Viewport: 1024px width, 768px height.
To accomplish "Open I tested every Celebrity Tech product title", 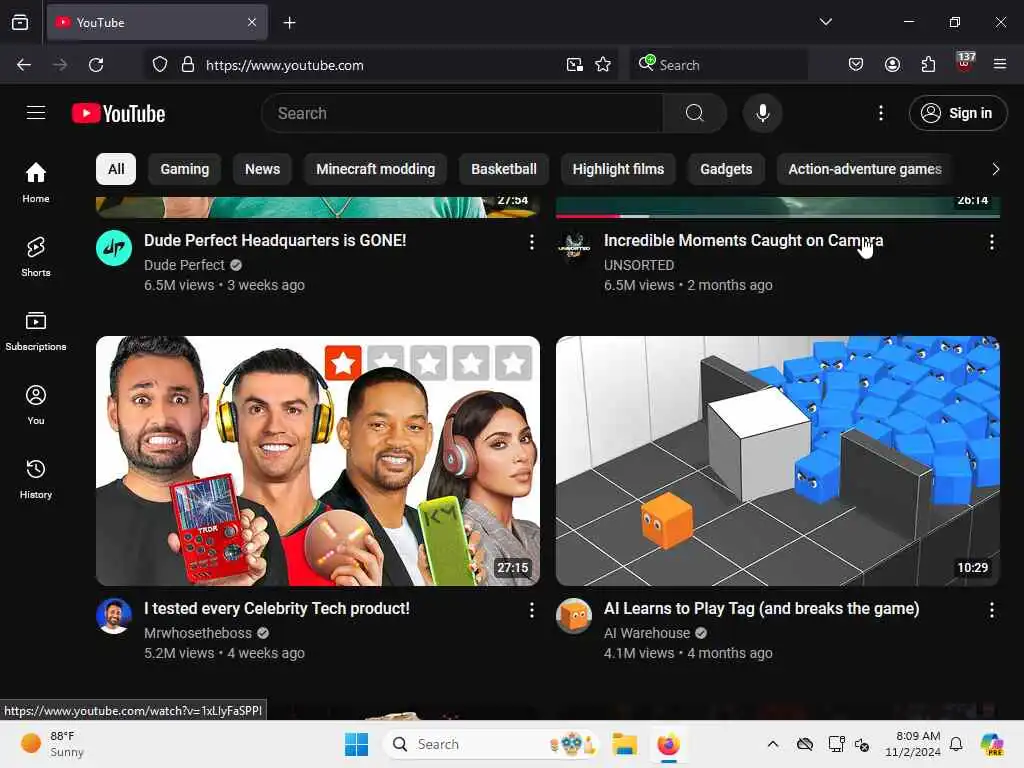I will (x=277, y=608).
